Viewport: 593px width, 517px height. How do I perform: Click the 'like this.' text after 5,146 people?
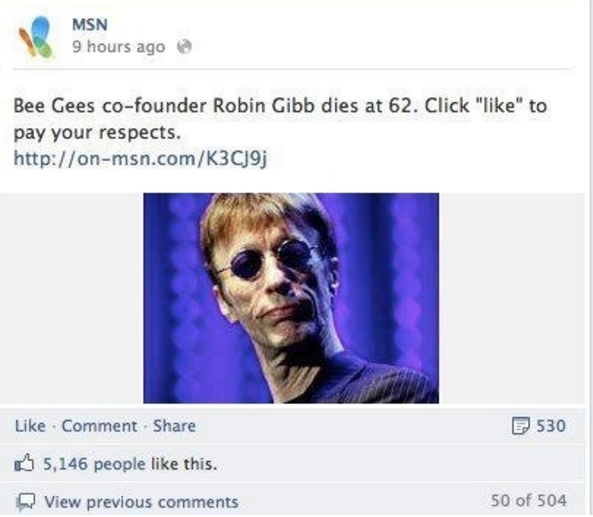(184, 464)
